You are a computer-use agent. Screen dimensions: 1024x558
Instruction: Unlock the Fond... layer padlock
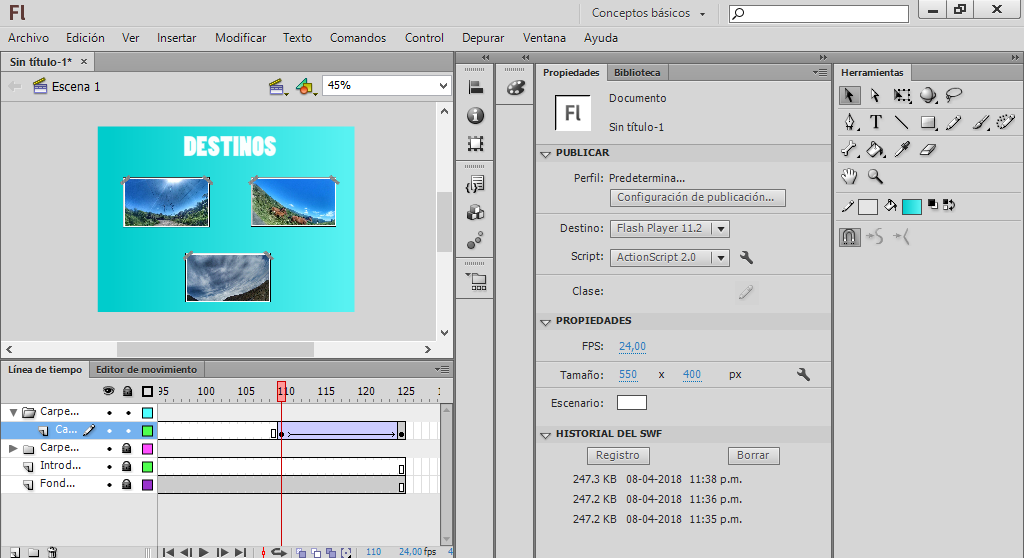point(127,484)
